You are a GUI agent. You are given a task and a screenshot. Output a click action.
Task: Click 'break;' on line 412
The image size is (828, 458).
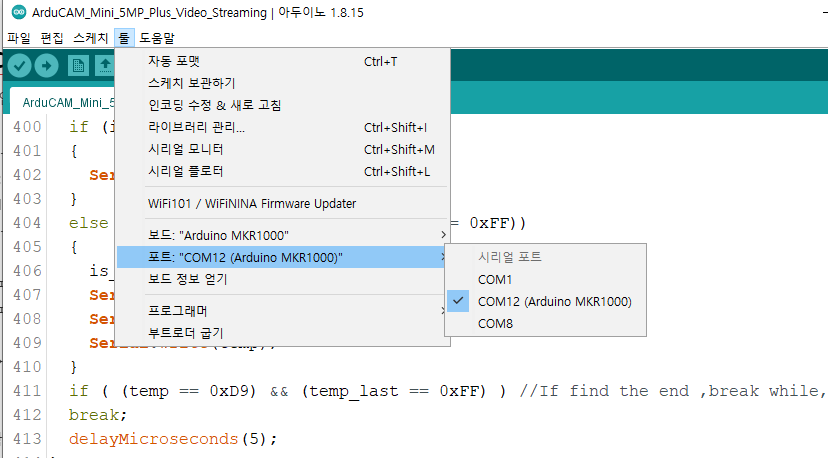98,415
